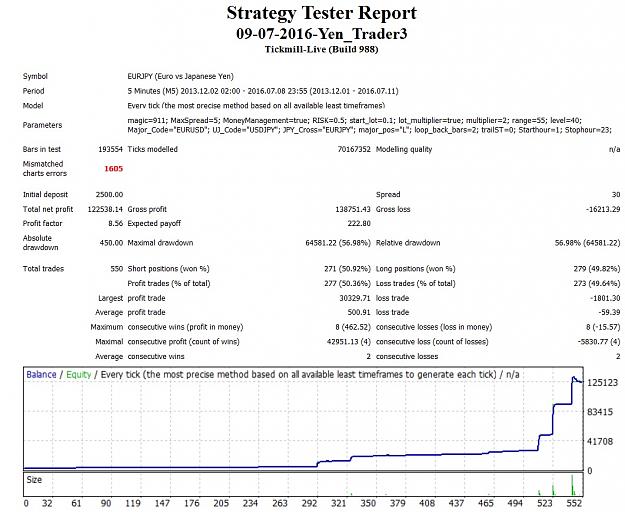
Task: Select the profit factor value 8.56
Action: point(116,224)
